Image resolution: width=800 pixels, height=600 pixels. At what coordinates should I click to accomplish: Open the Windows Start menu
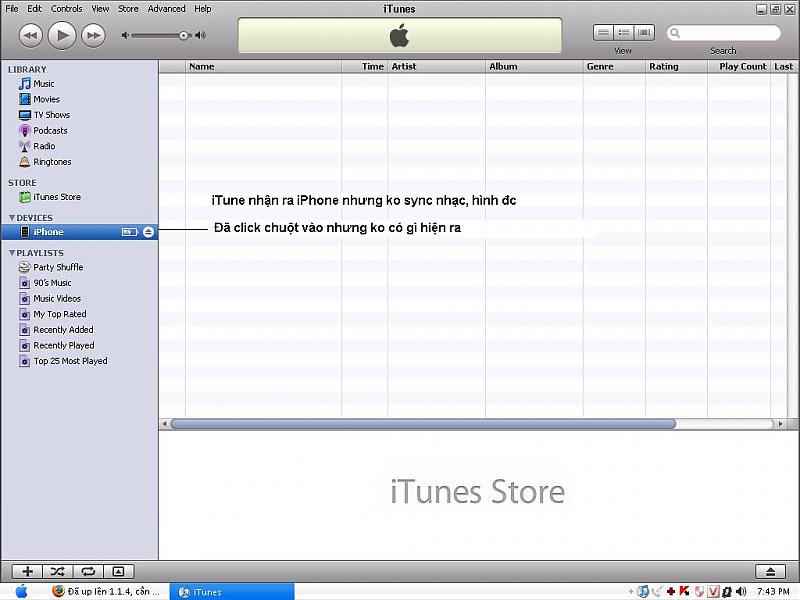tap(21, 591)
